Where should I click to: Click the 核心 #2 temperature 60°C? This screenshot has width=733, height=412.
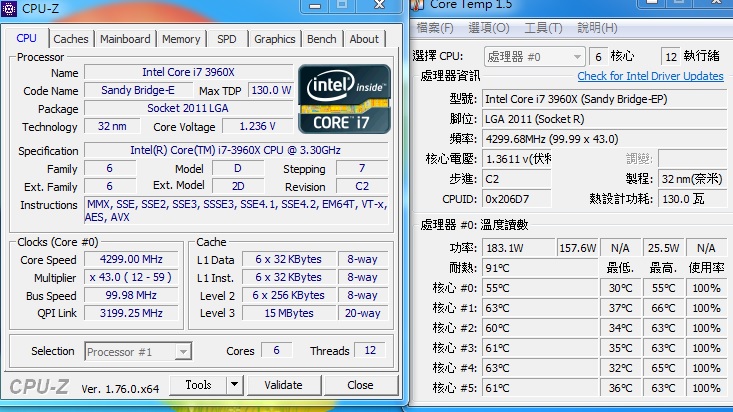click(x=540, y=328)
